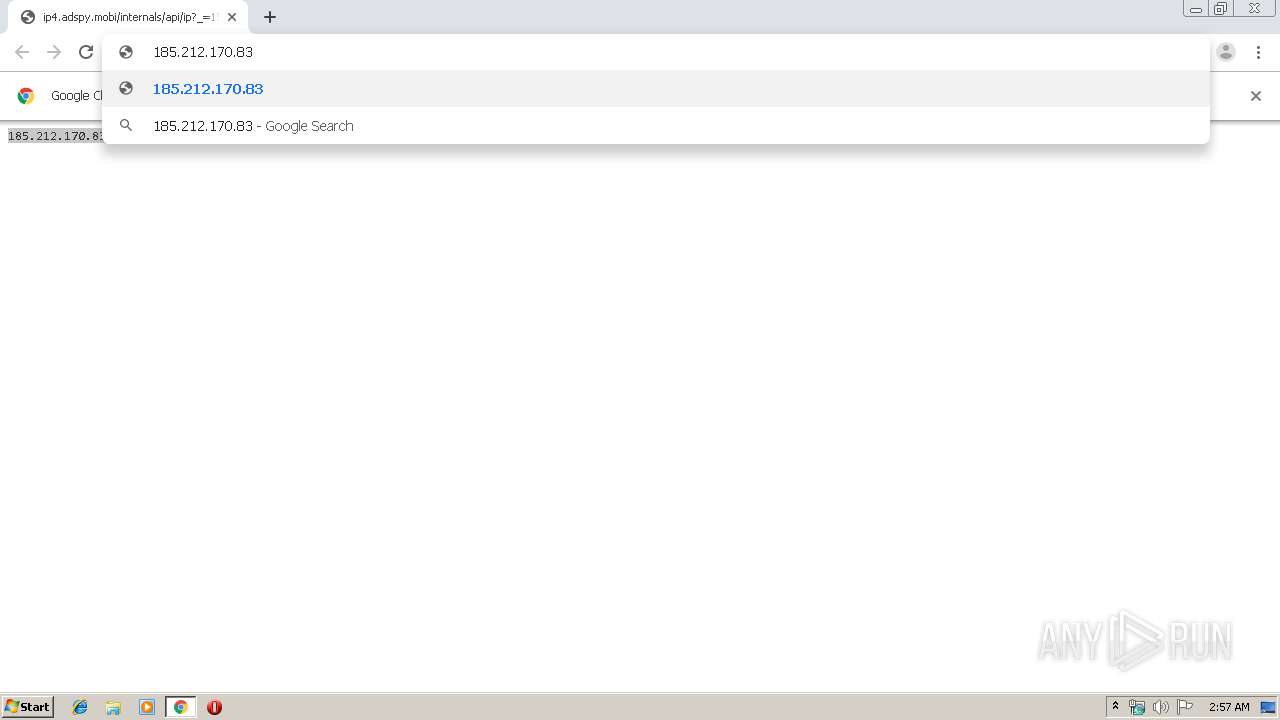Image resolution: width=1280 pixels, height=720 pixels.
Task: Click the highlighted IP text on page
Action: tap(55, 136)
